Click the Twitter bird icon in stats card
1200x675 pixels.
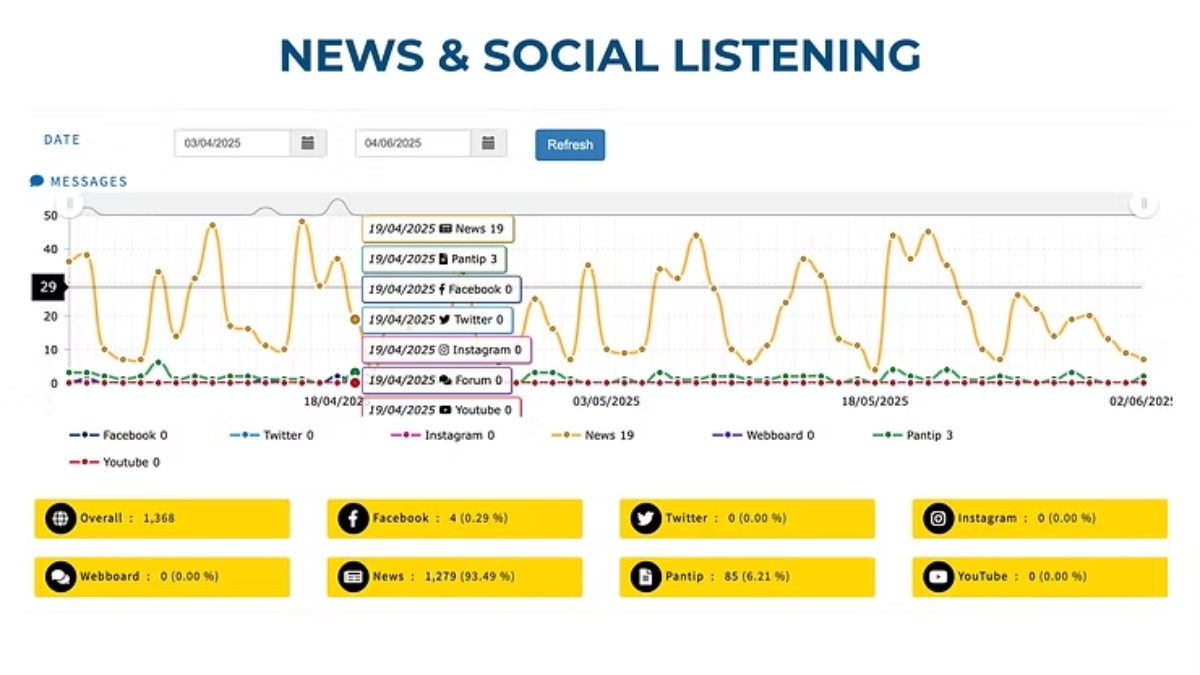pyautogui.click(x=645, y=519)
